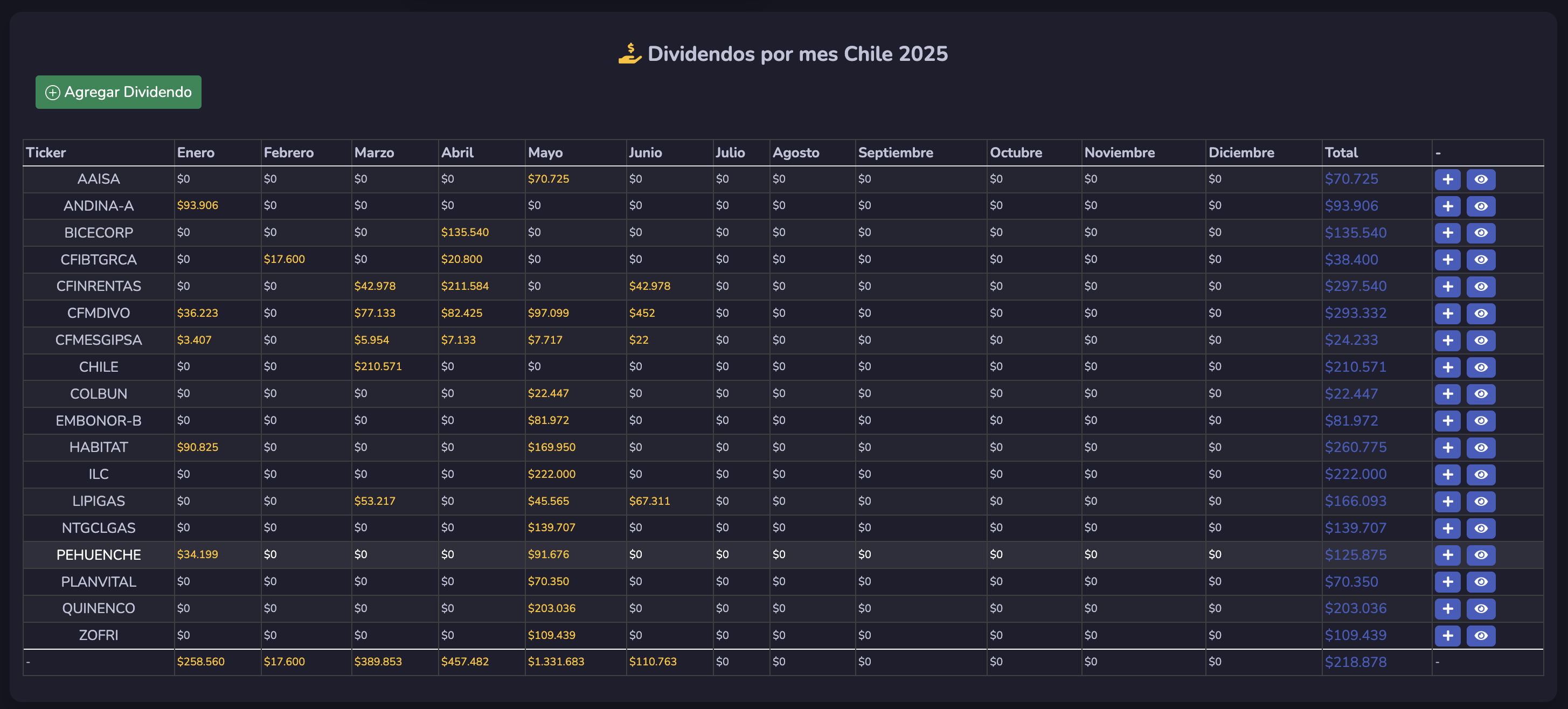This screenshot has width=1568, height=709.
Task: Open ILC dividend details via eye icon
Action: coord(1480,475)
